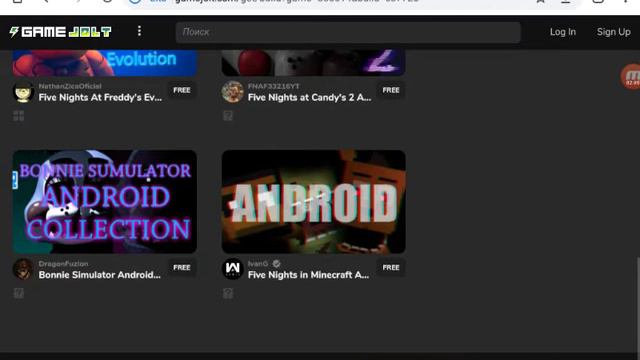Image resolution: width=640 pixels, height=360 pixels.
Task: Open the Five Nights at Candy's 2 thumbnail
Action: tap(313, 63)
